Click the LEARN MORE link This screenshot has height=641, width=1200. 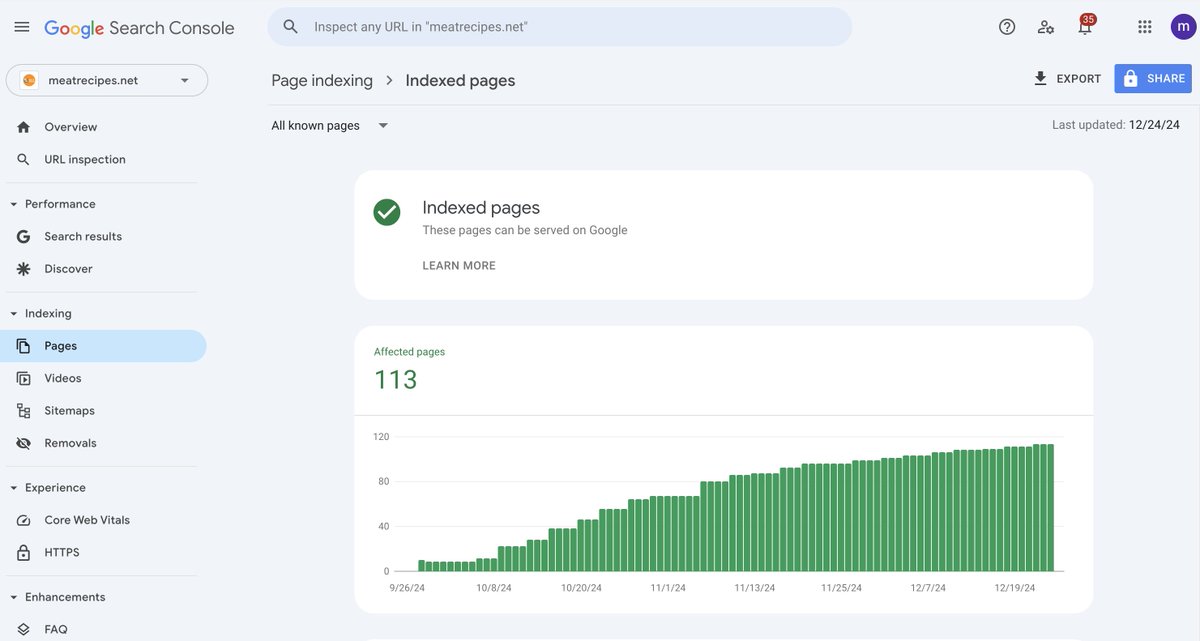point(459,264)
